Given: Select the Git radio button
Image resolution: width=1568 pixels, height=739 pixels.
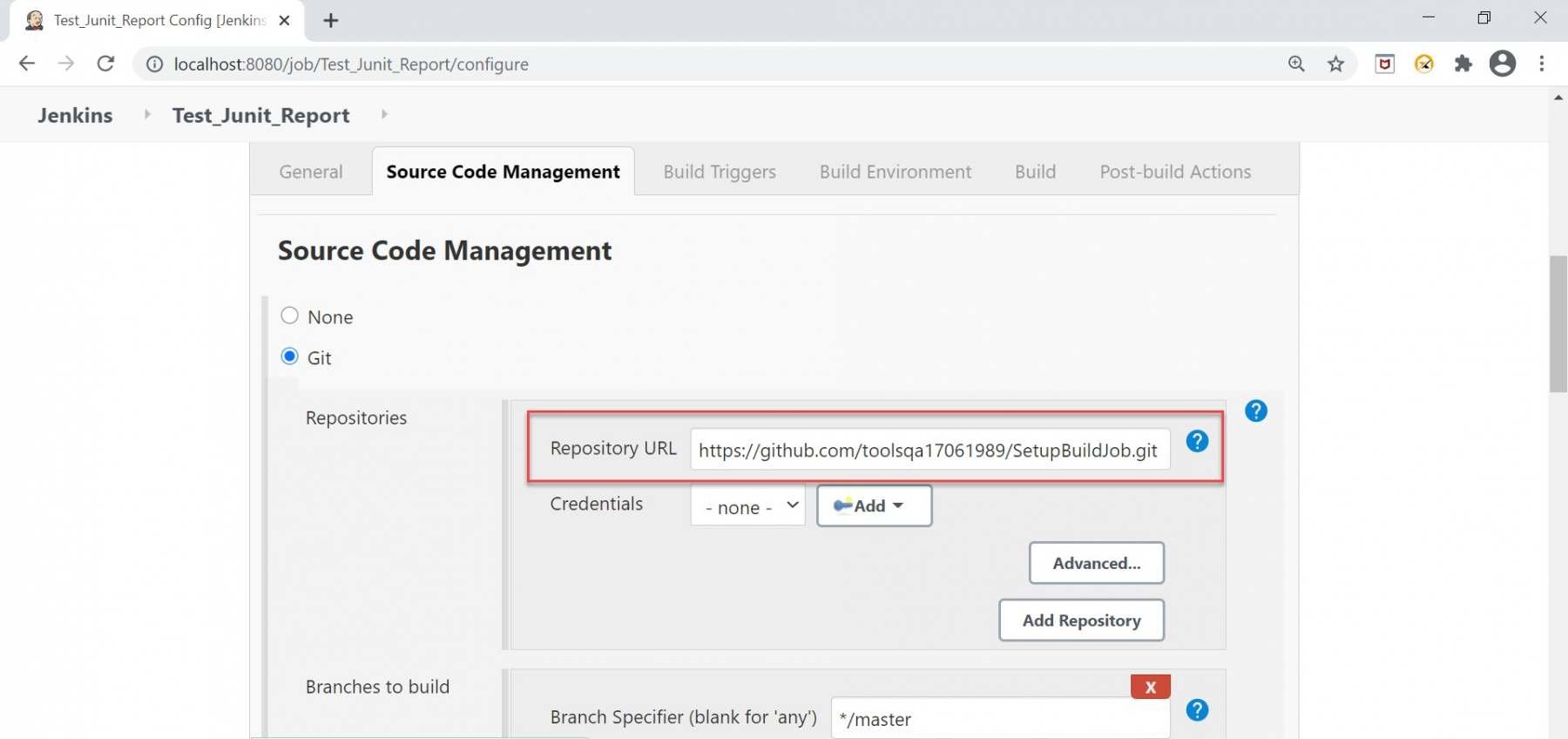Looking at the screenshot, I should click(290, 356).
